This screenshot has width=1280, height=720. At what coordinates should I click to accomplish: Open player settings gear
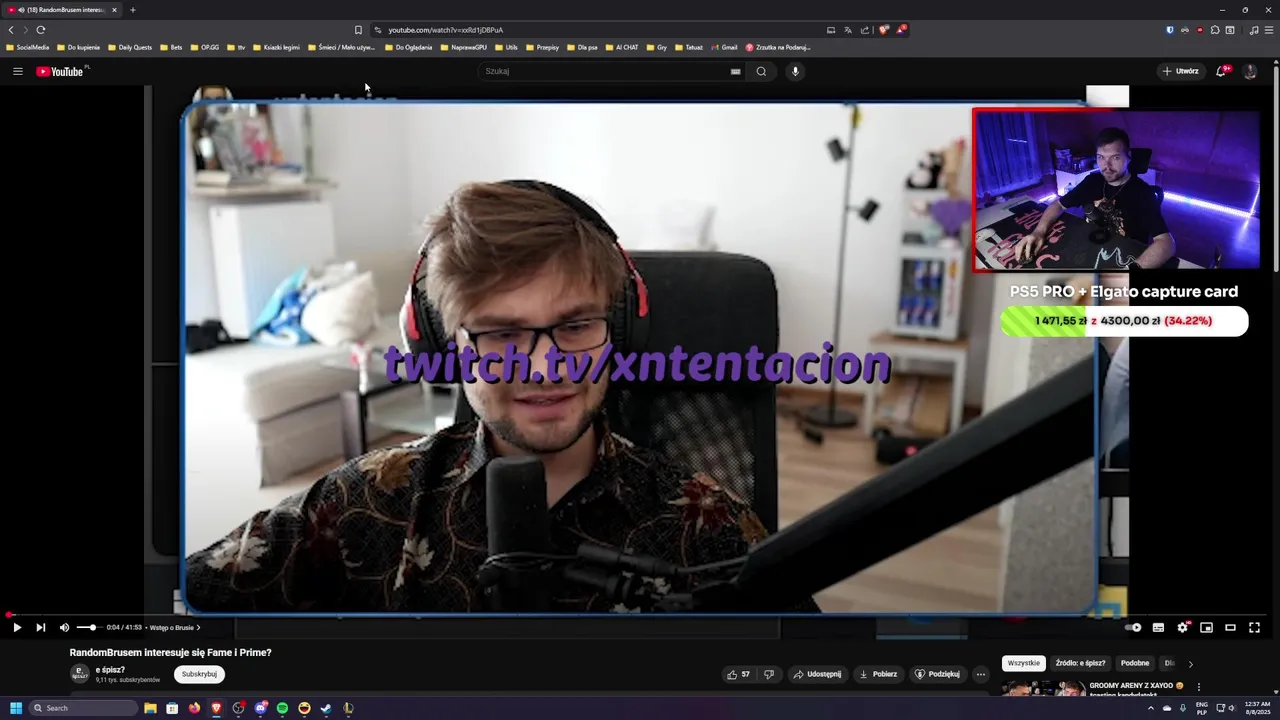[x=1182, y=627]
